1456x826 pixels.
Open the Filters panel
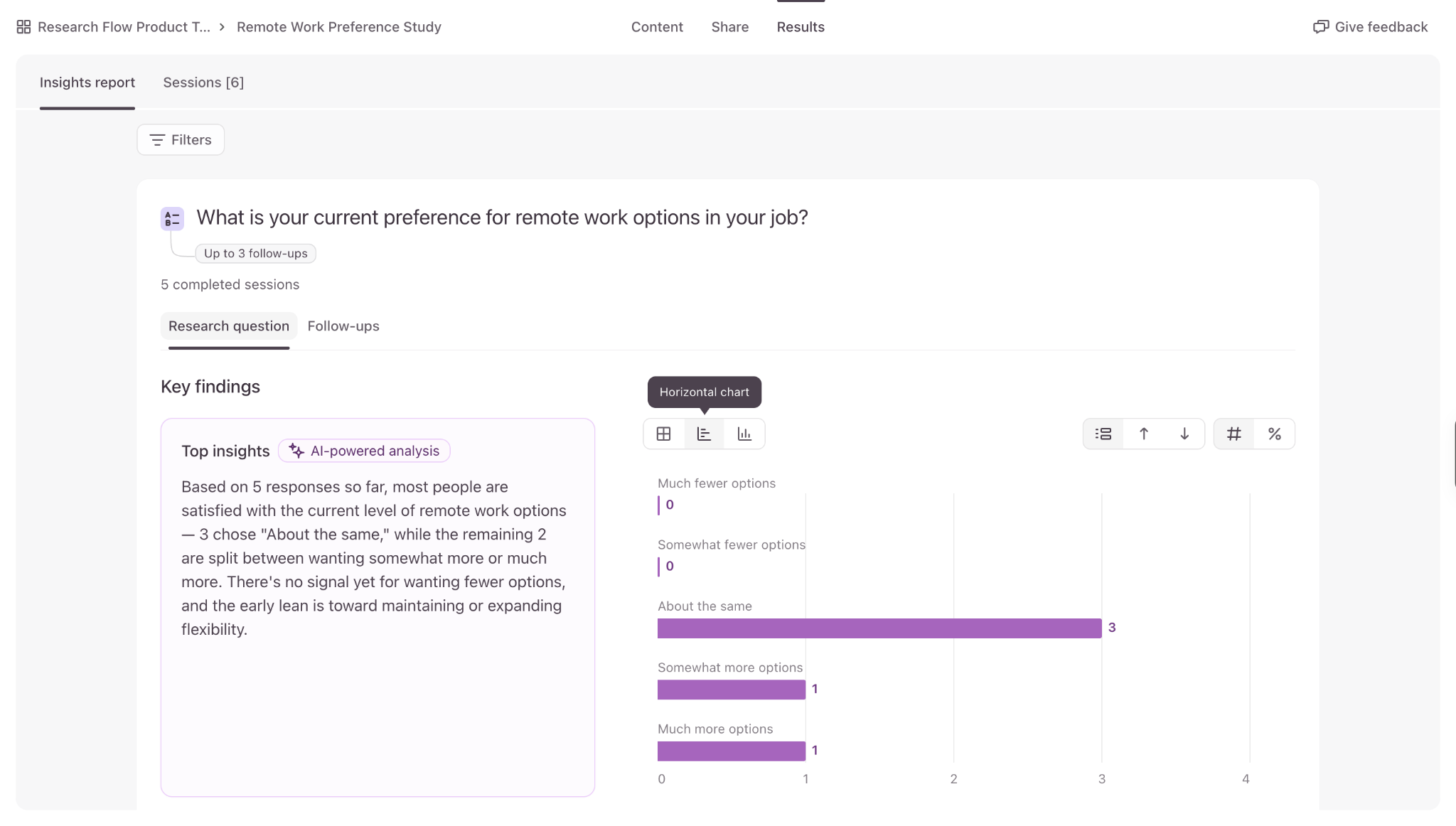(x=181, y=139)
